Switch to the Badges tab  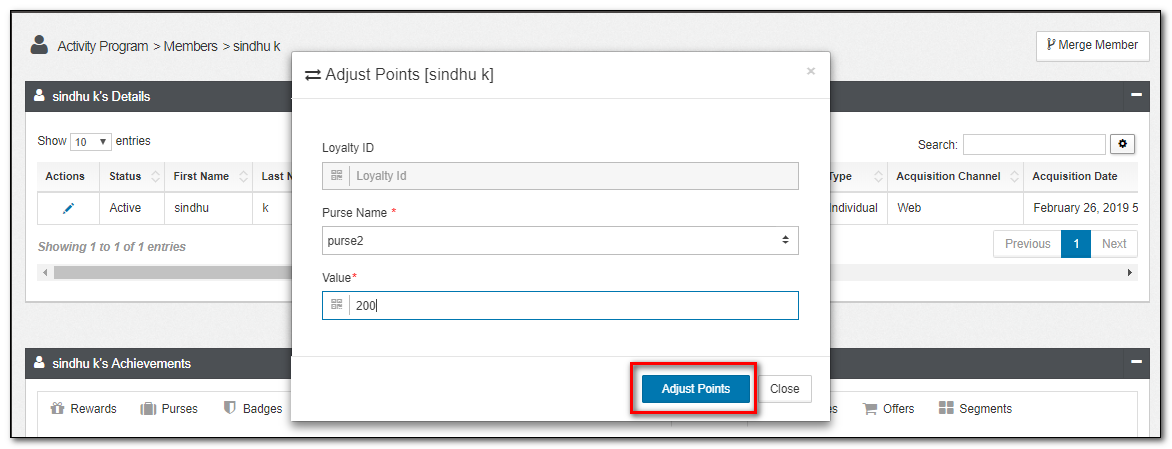click(x=252, y=409)
